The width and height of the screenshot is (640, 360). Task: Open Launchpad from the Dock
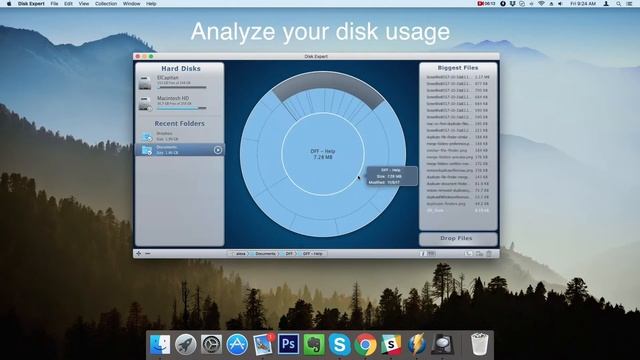186,344
